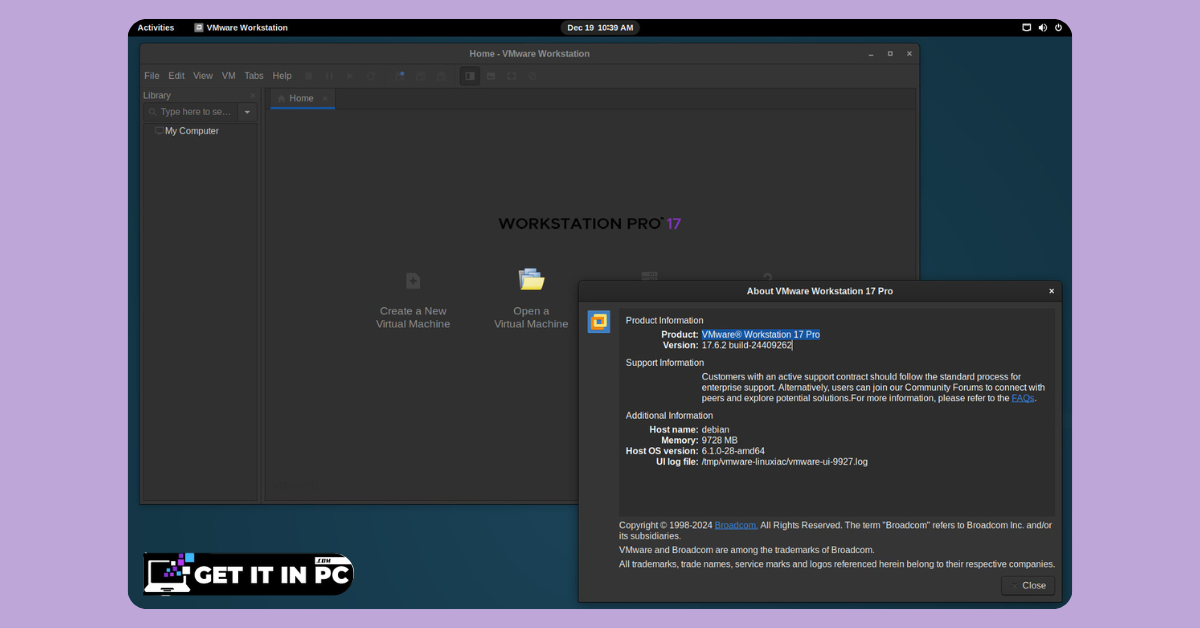This screenshot has width=1200, height=628.
Task: Click the Power Off toolbar icon
Action: tap(308, 76)
